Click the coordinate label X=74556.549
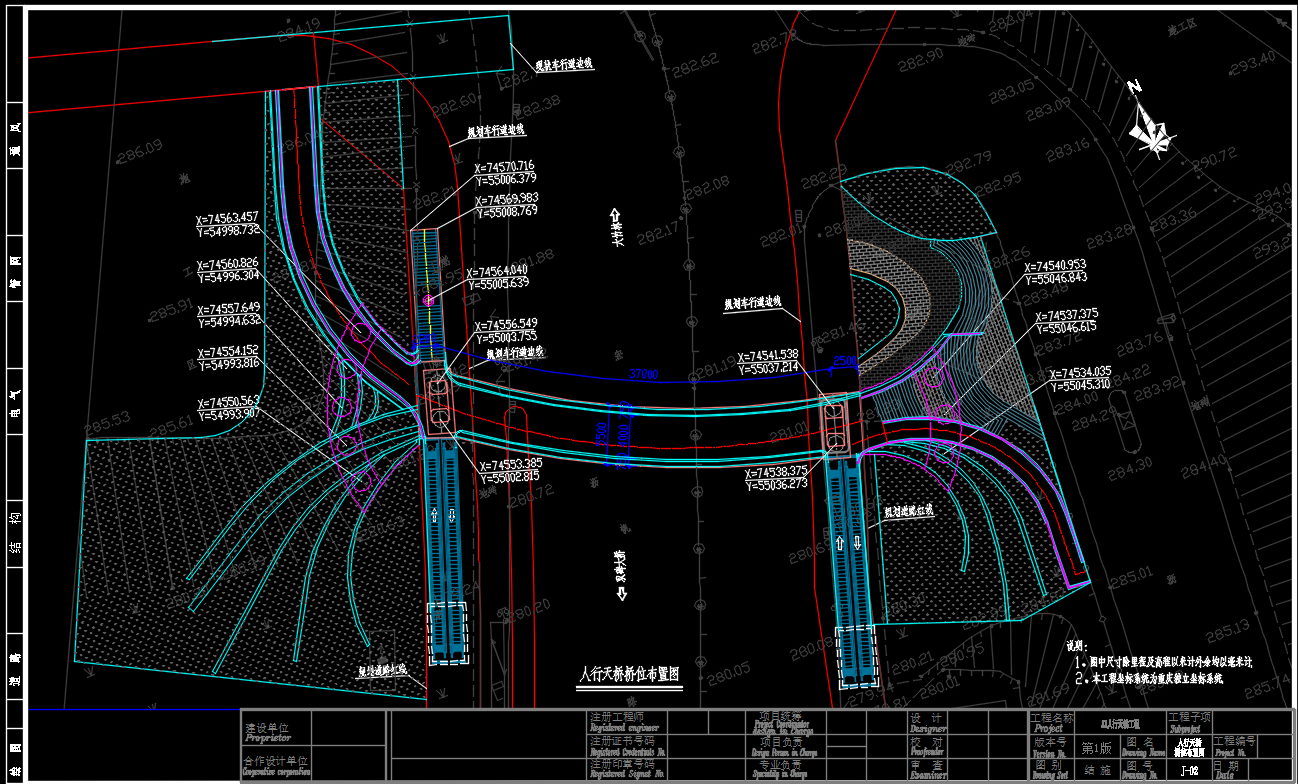The image size is (1298, 784). click(x=506, y=324)
